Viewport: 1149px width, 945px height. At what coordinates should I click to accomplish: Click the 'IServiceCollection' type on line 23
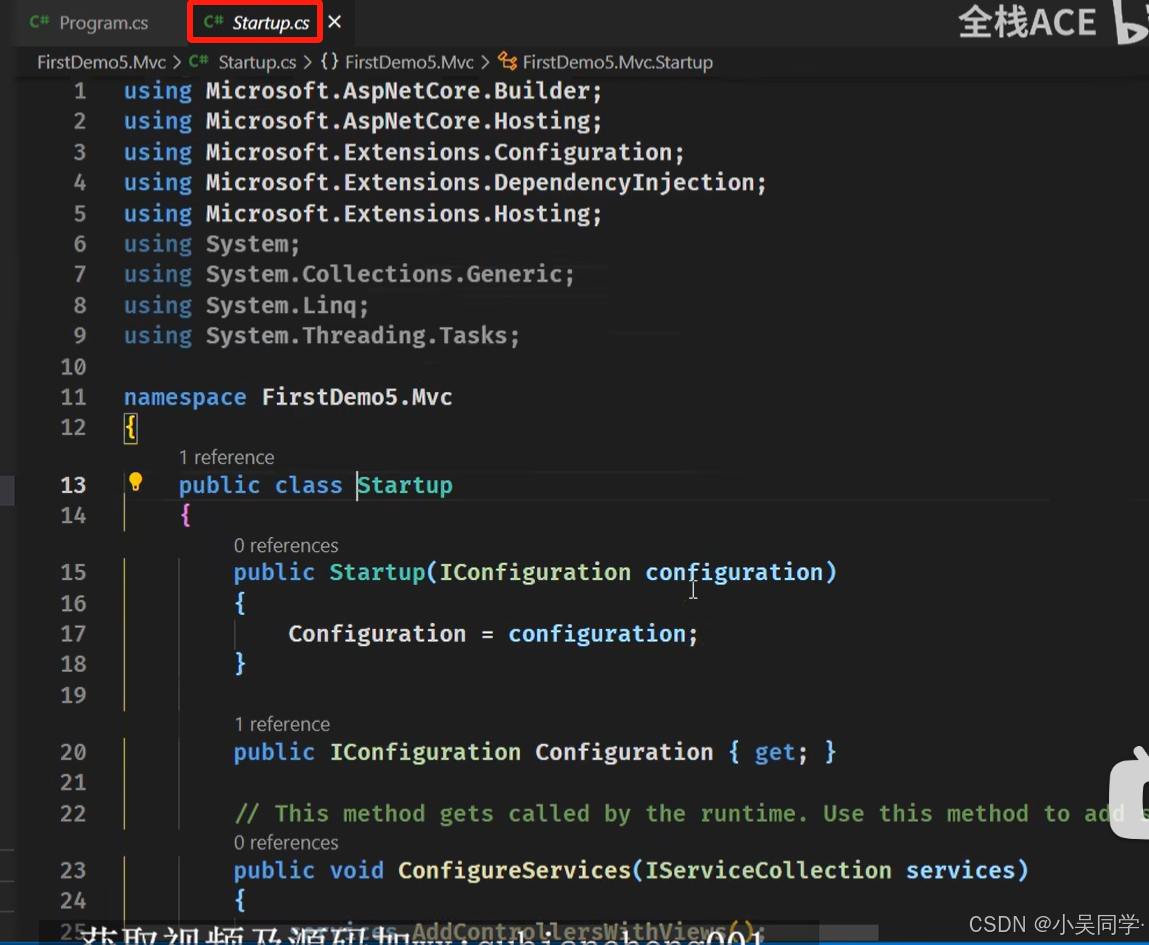pyautogui.click(x=768, y=870)
